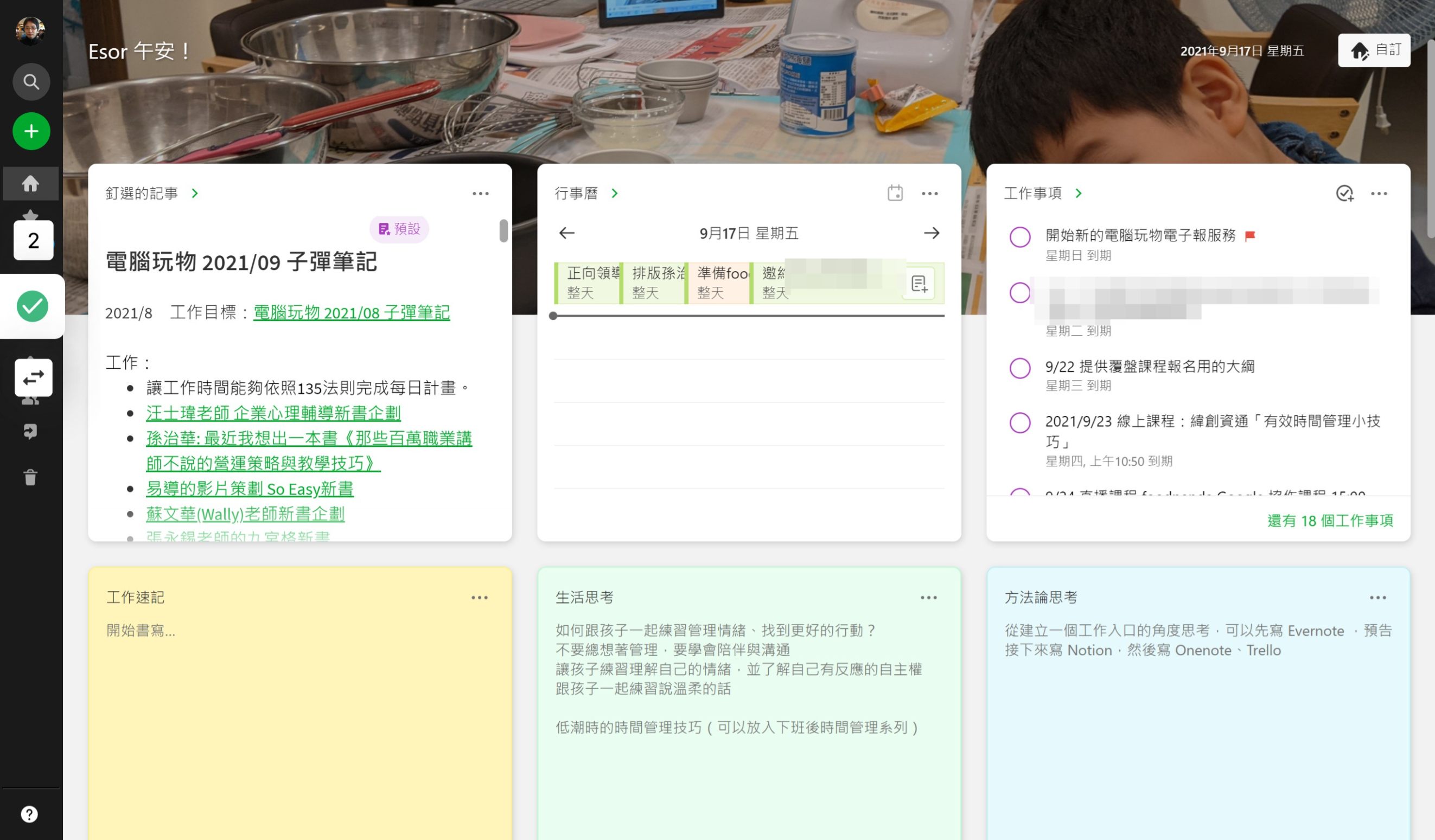Viewport: 1435px width, 840px height.
Task: Click 還有 18 個工作事項 link
Action: click(x=1330, y=520)
